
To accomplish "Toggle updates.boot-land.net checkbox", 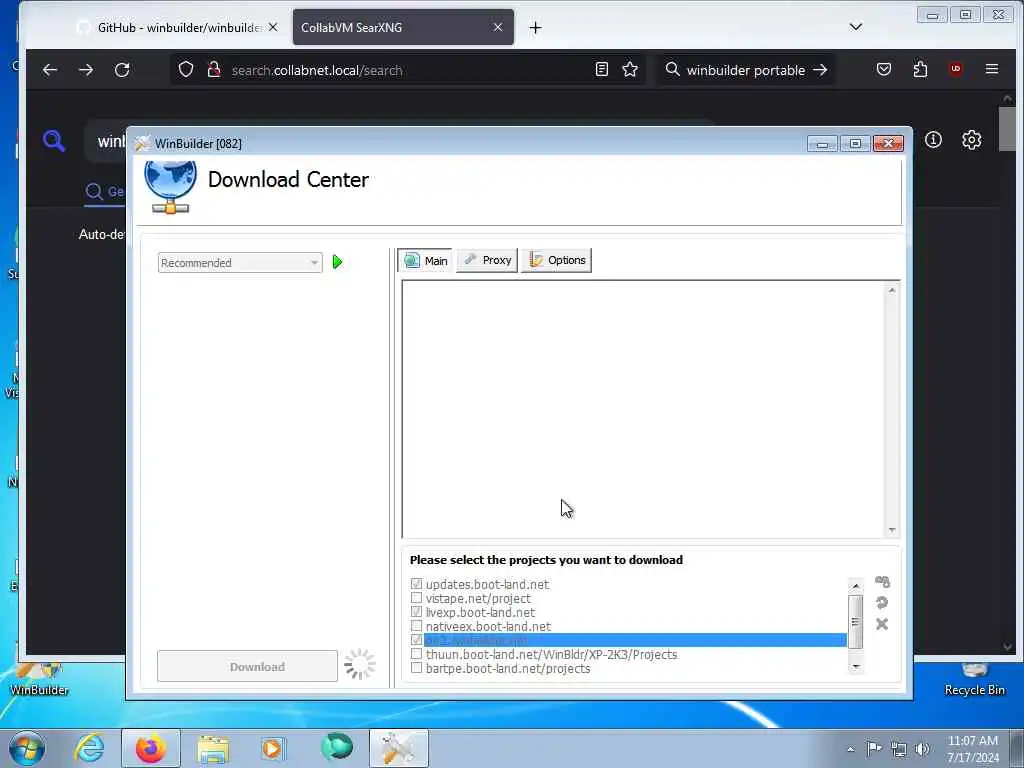I will (x=416, y=584).
